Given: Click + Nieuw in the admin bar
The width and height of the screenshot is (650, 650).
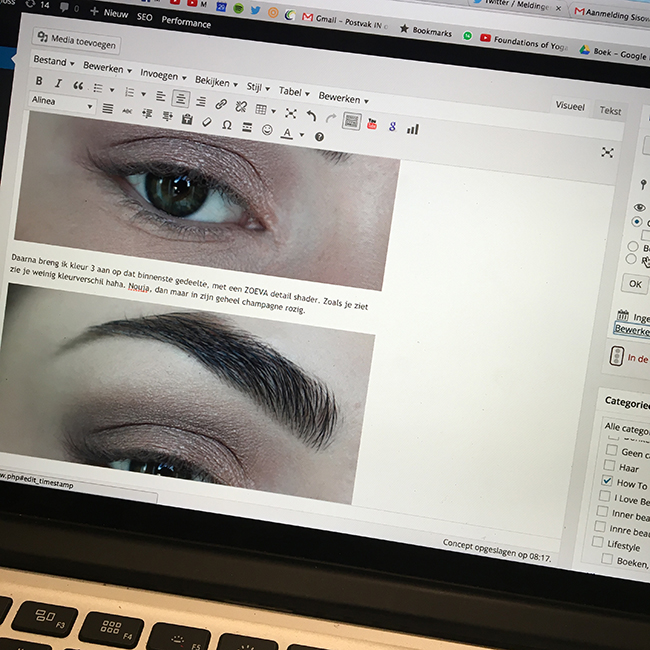Looking at the screenshot, I should point(109,13).
